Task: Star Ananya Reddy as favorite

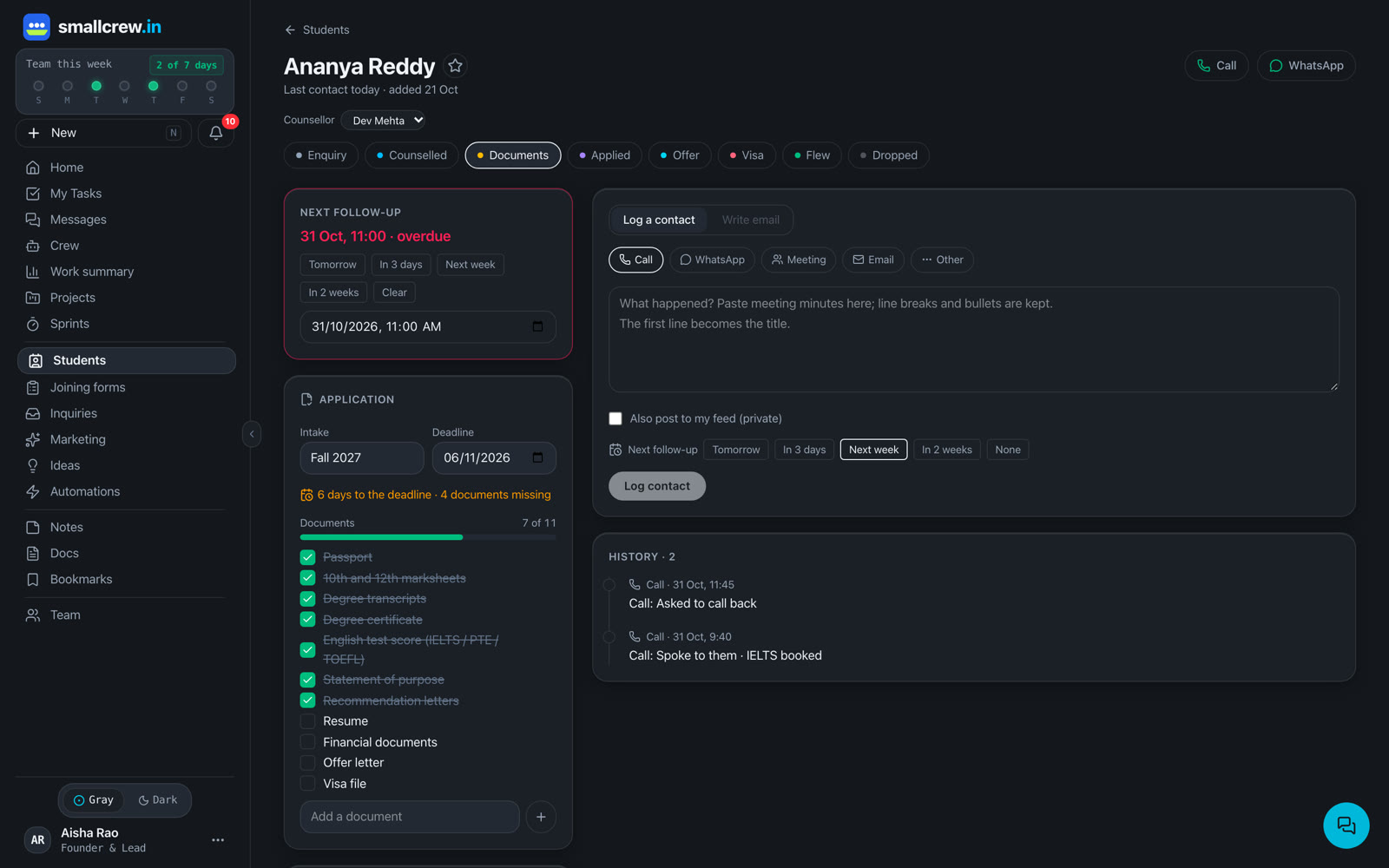Action: pos(455,66)
